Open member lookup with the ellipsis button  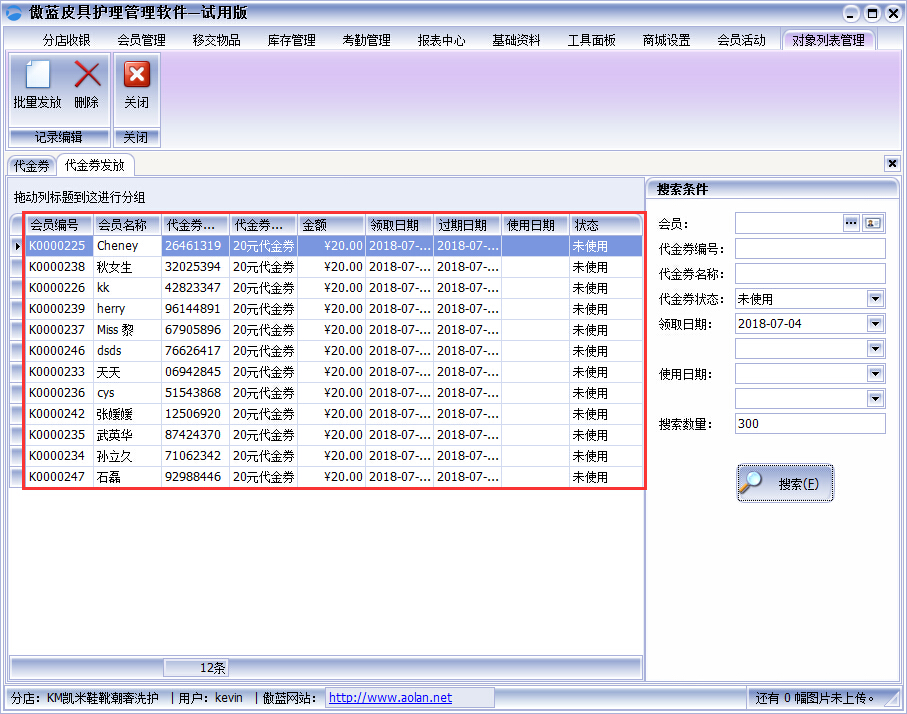851,223
